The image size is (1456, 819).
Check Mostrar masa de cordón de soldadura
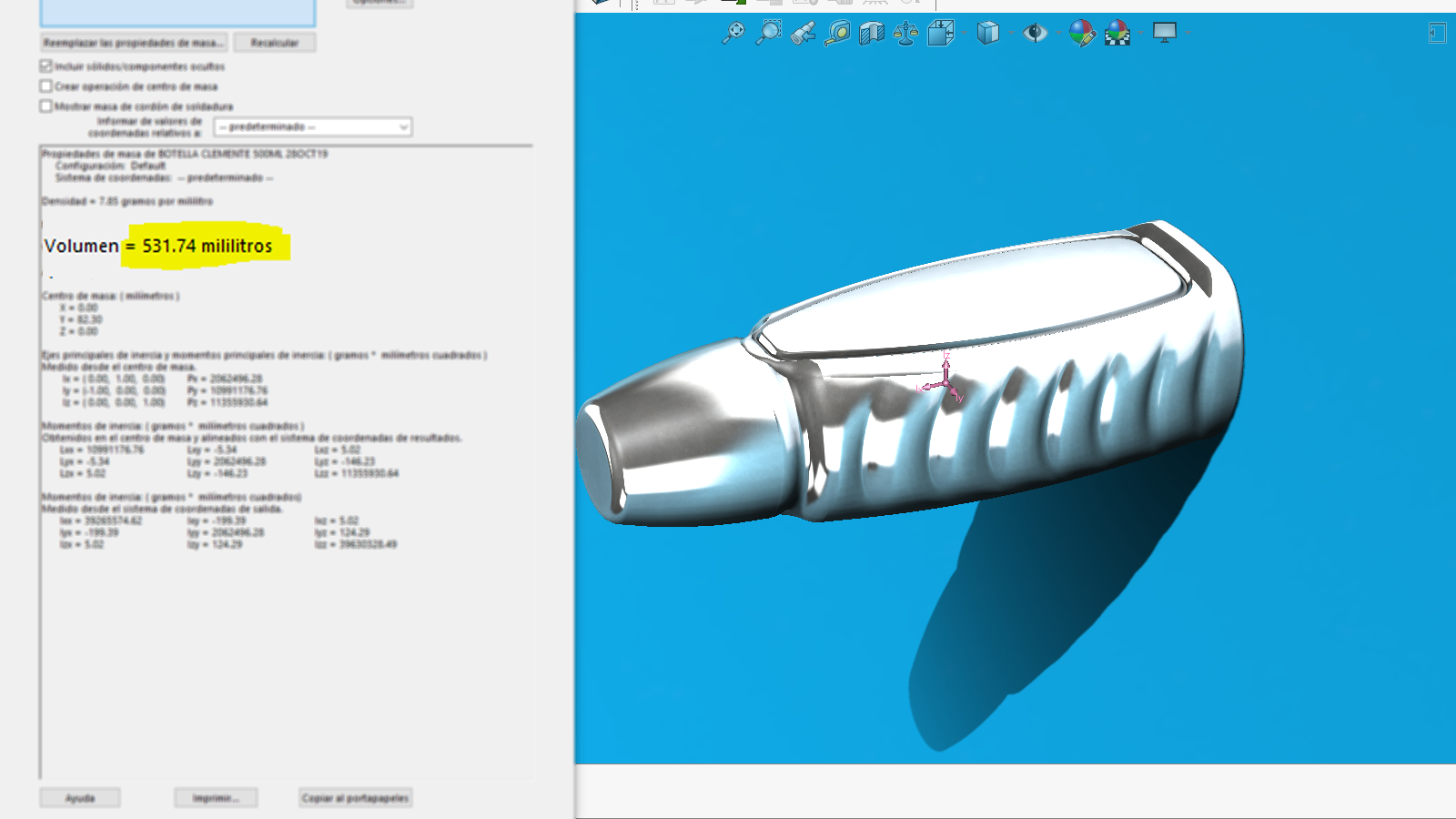pos(45,106)
